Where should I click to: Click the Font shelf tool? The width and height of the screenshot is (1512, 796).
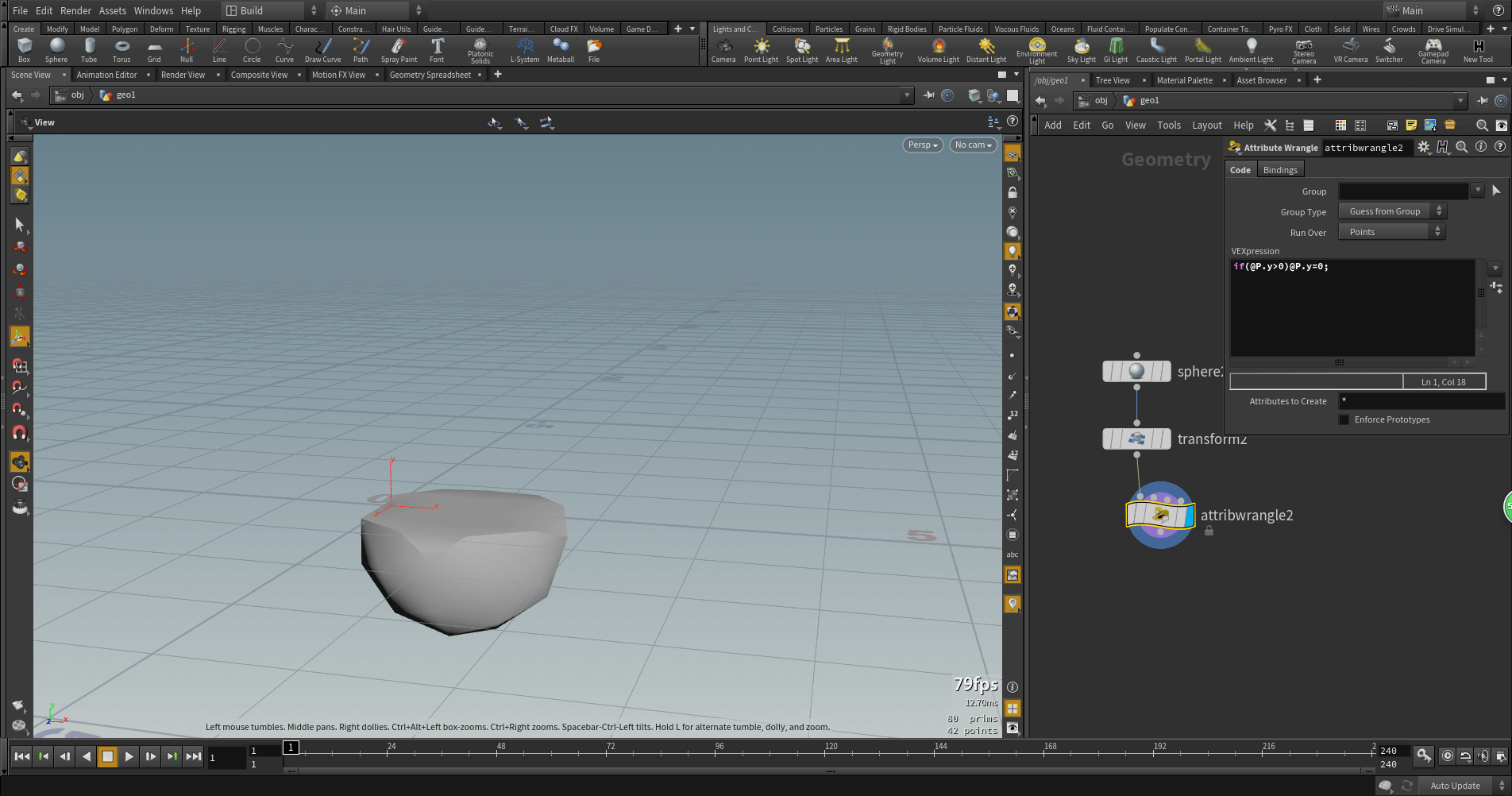coord(437,49)
